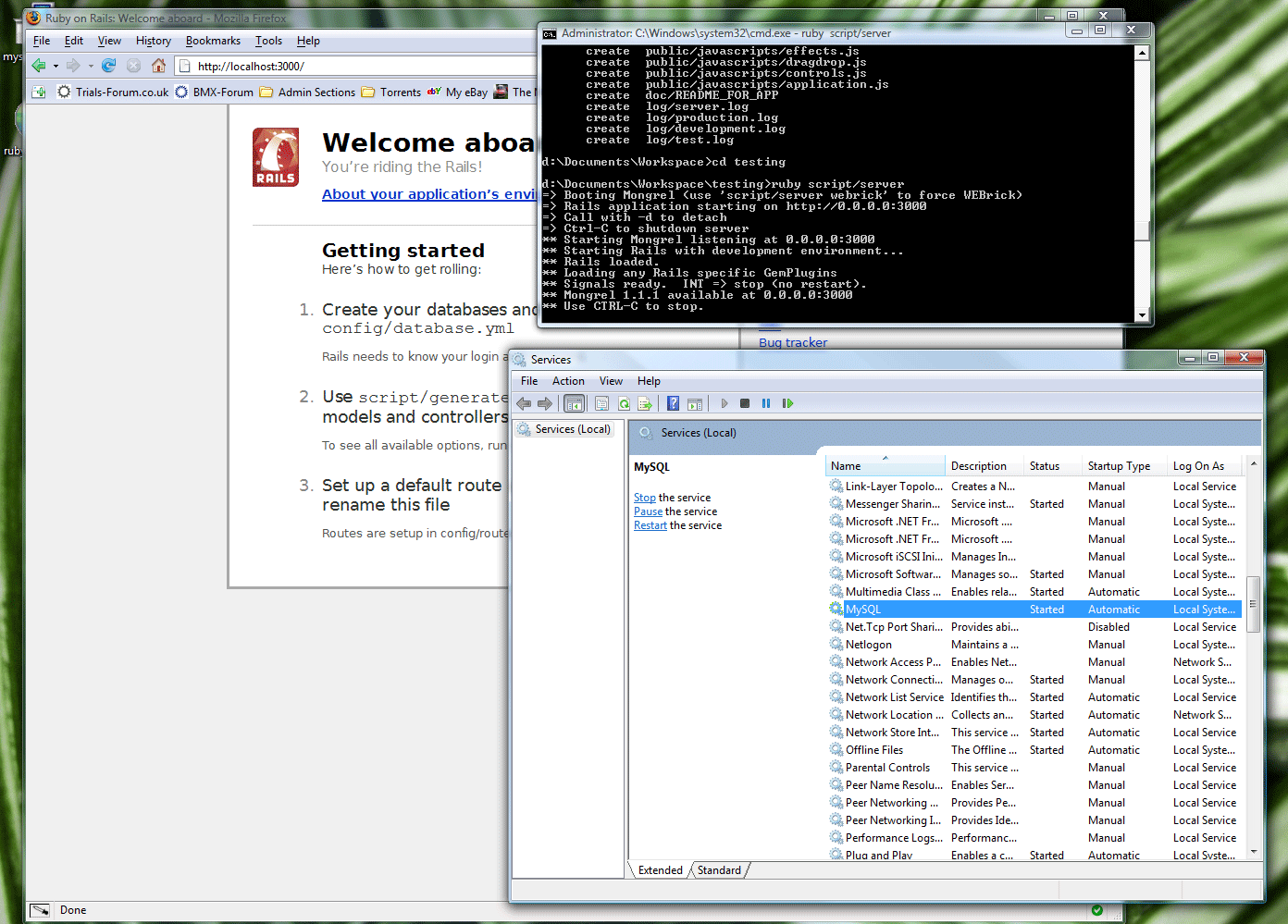Click Services toolbar Back arrow
The image size is (1288, 924).
pyautogui.click(x=524, y=403)
